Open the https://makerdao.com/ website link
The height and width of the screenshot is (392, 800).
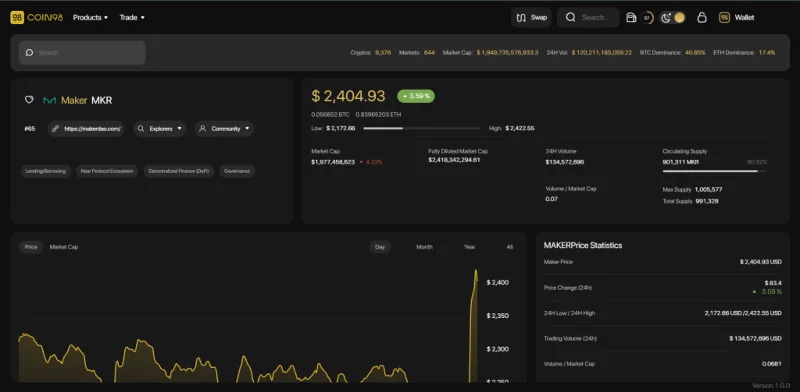point(86,129)
